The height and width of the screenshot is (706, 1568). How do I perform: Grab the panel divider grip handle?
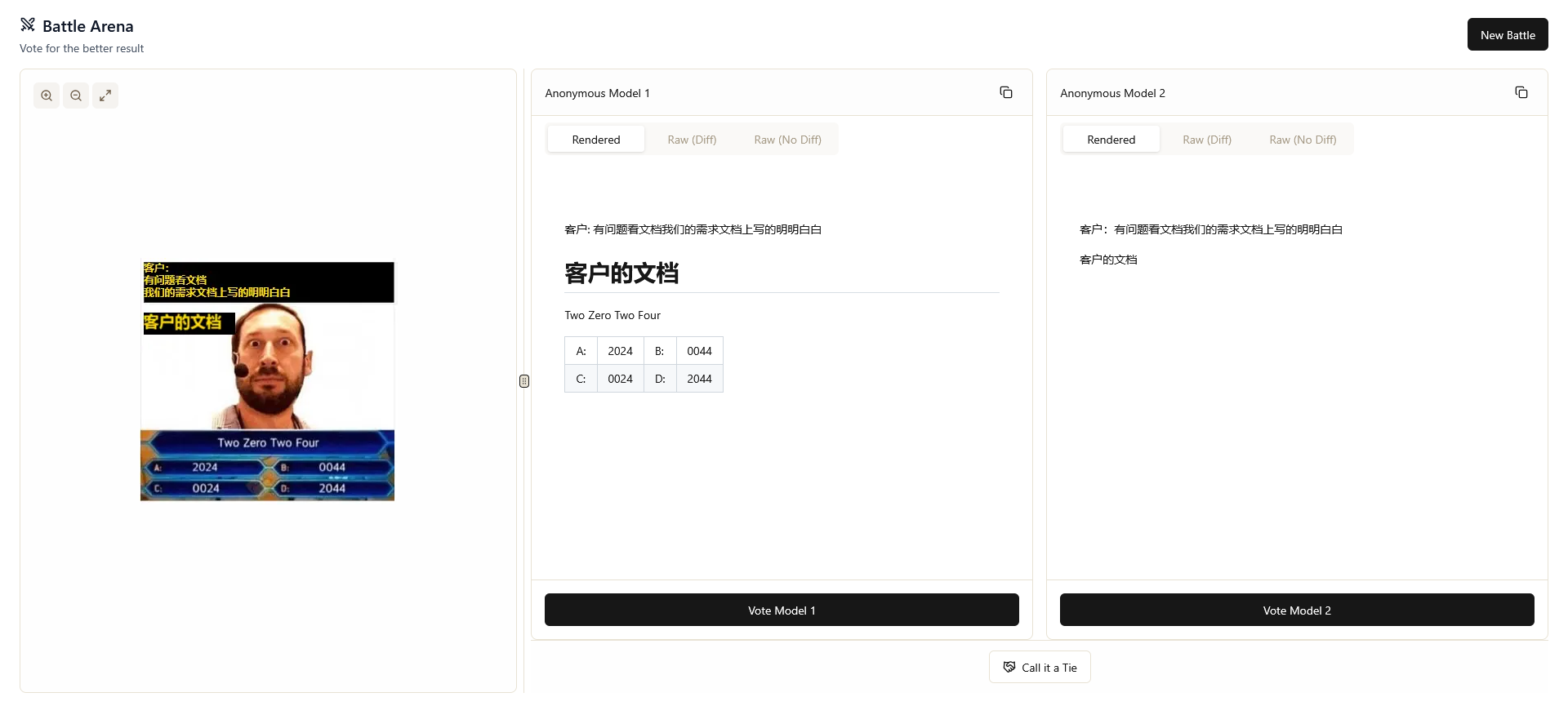(524, 381)
